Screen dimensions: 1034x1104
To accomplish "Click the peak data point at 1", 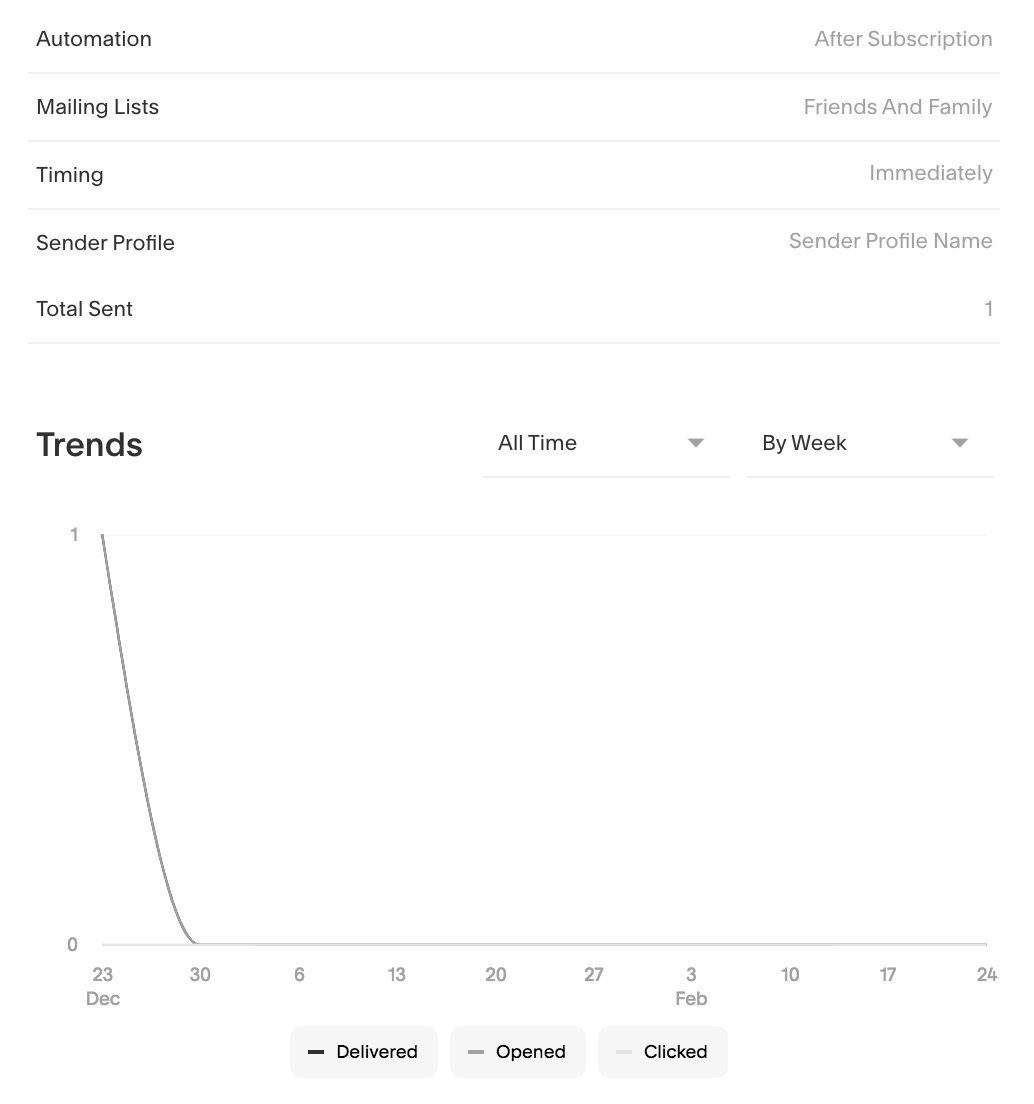I will point(103,535).
